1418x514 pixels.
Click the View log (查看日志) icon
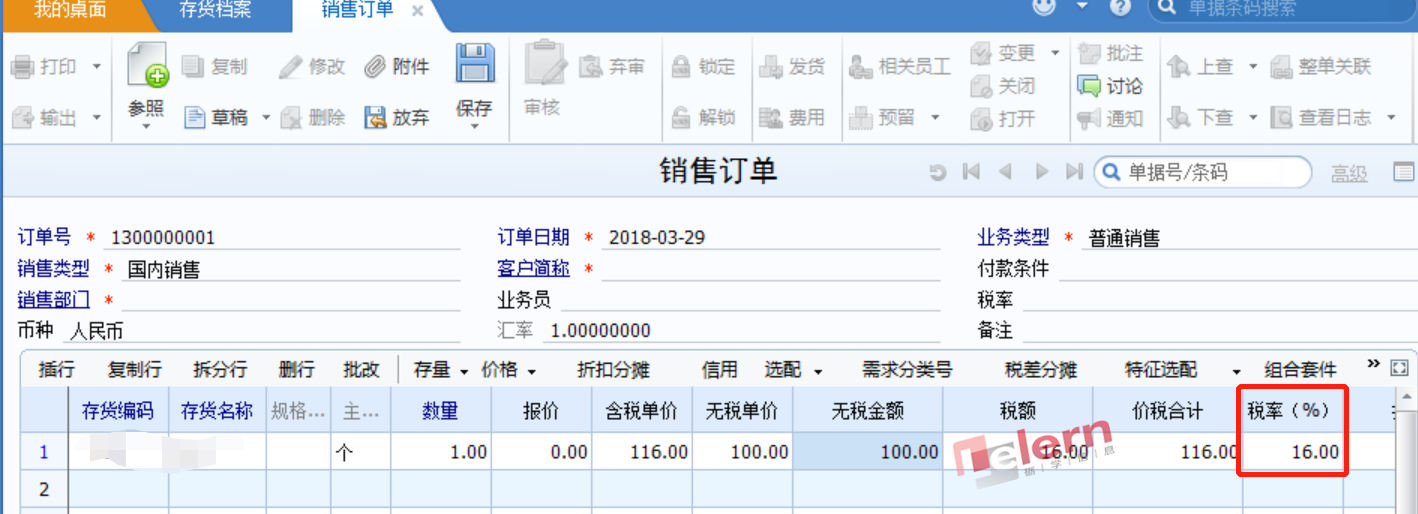point(1281,118)
